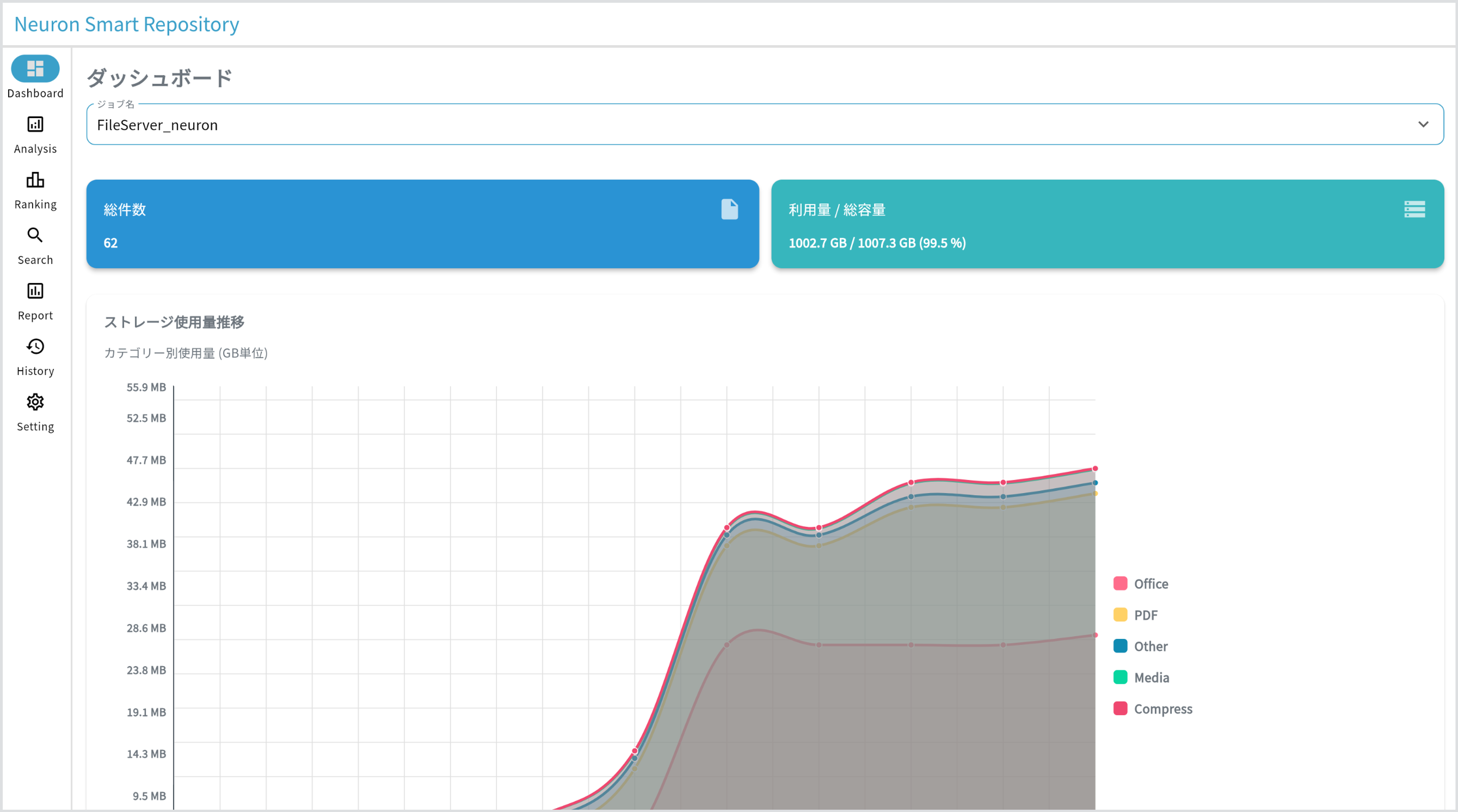Go to History menu label
Screen dimensions: 1458x812
(x=35, y=371)
